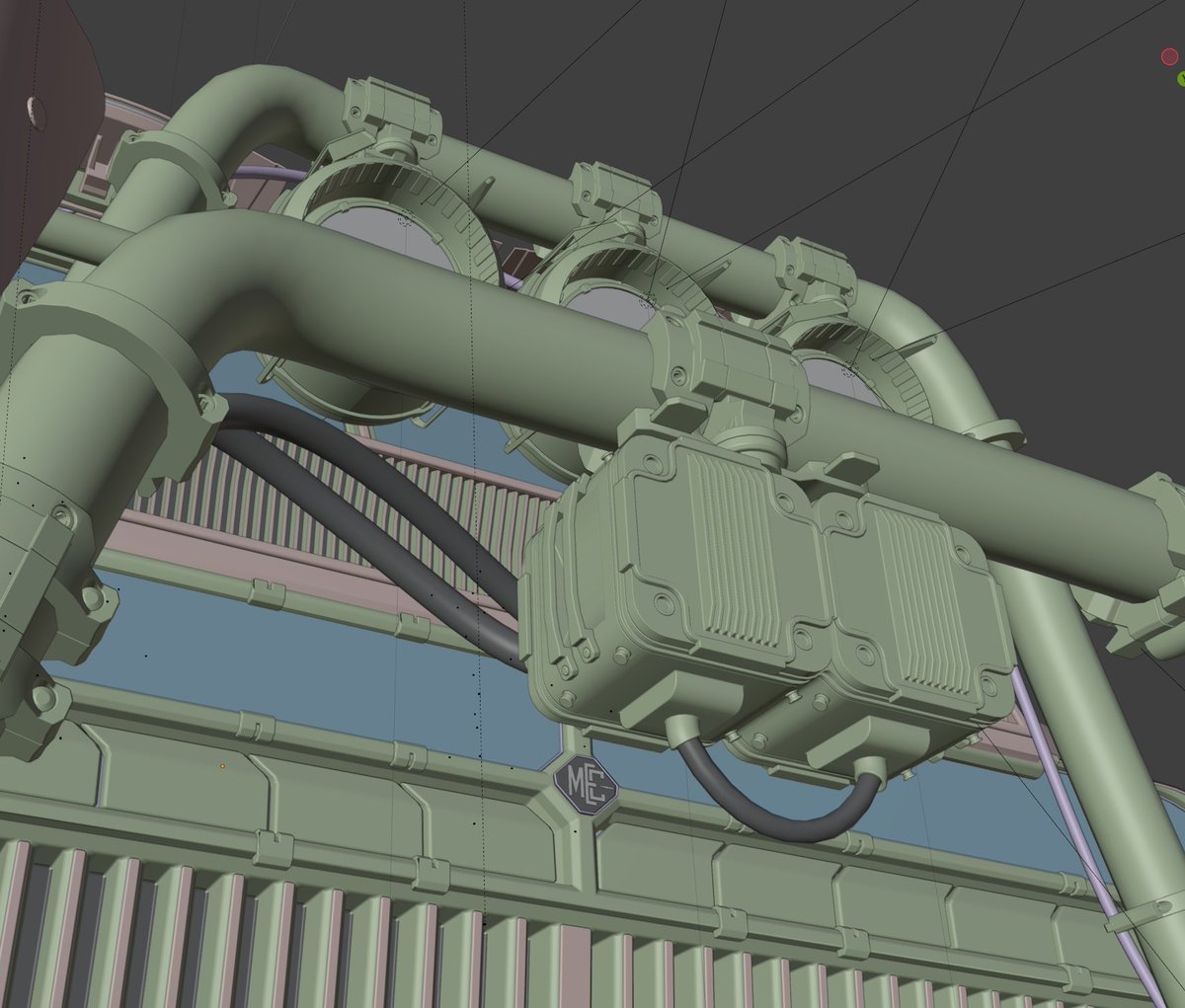The width and height of the screenshot is (1185, 1008).
Task: Click the green Y axis gizmo circle
Action: click(1182, 79)
